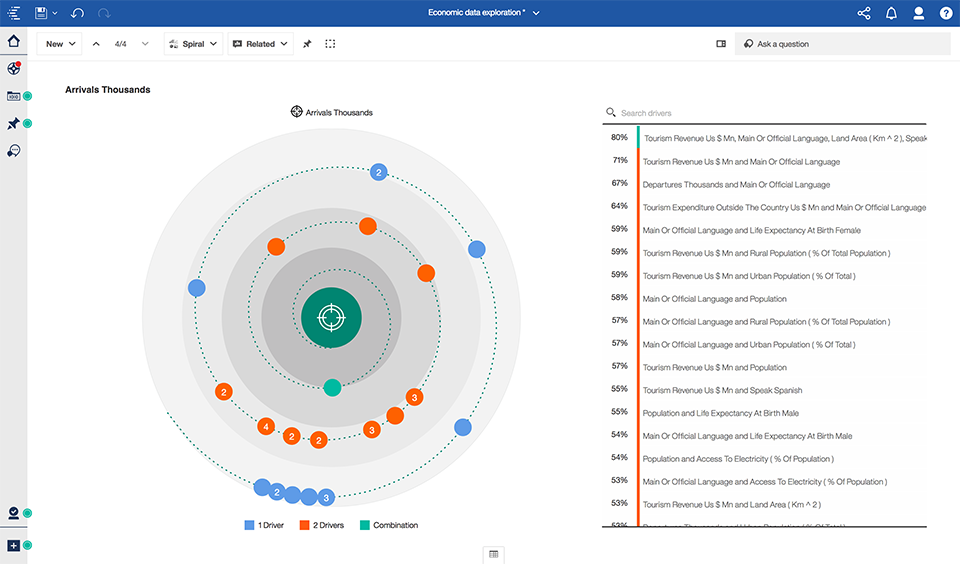Open the Related dropdown
The width and height of the screenshot is (960, 564).
coord(260,44)
